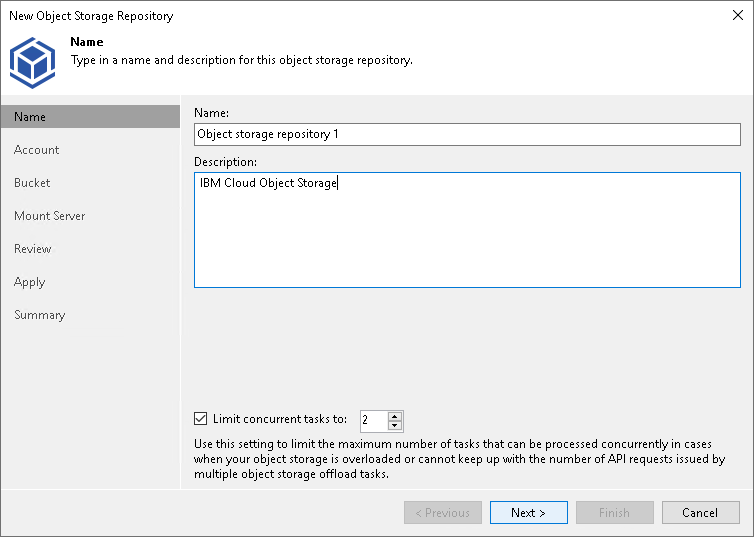The width and height of the screenshot is (754, 537).
Task: Click the Next > button
Action: [528, 512]
